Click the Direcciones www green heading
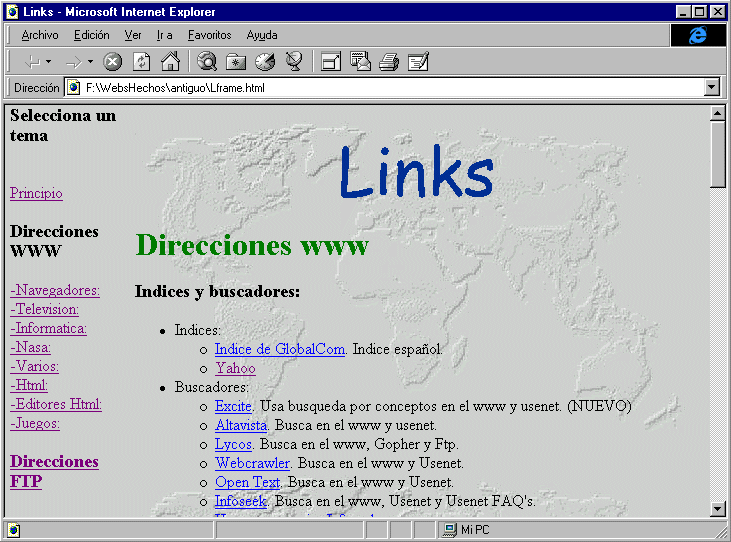The height and width of the screenshot is (542, 731). (252, 245)
